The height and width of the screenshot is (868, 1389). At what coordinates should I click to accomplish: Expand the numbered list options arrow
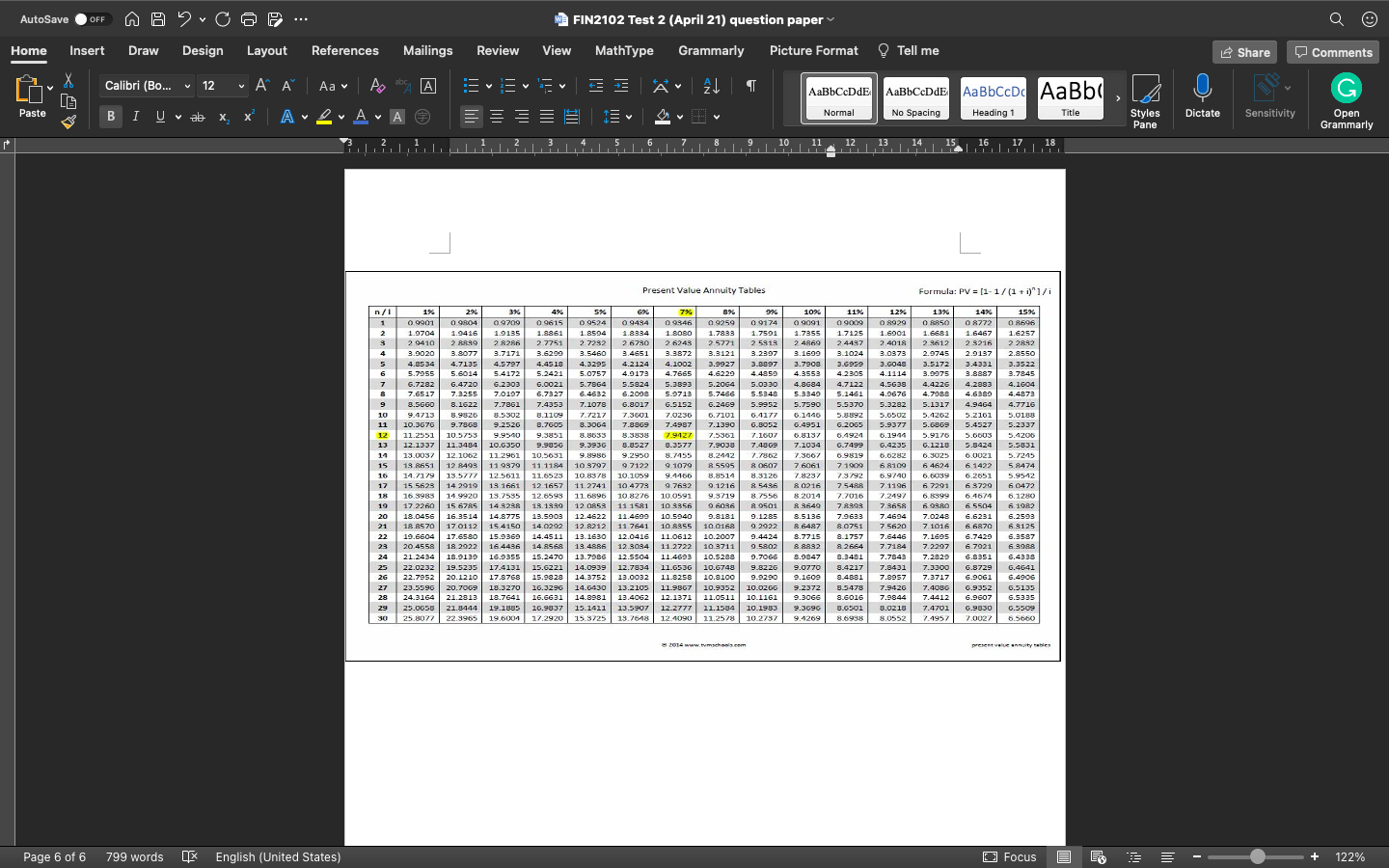(x=526, y=86)
